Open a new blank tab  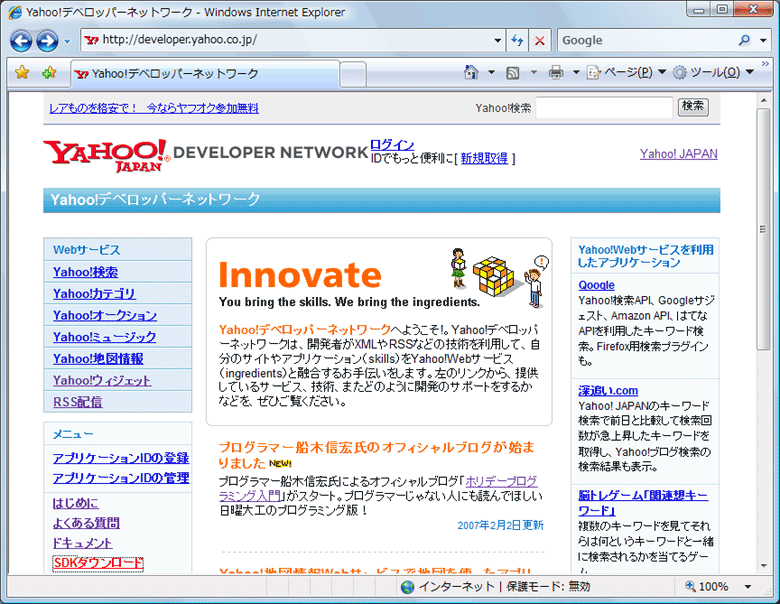coord(354,74)
